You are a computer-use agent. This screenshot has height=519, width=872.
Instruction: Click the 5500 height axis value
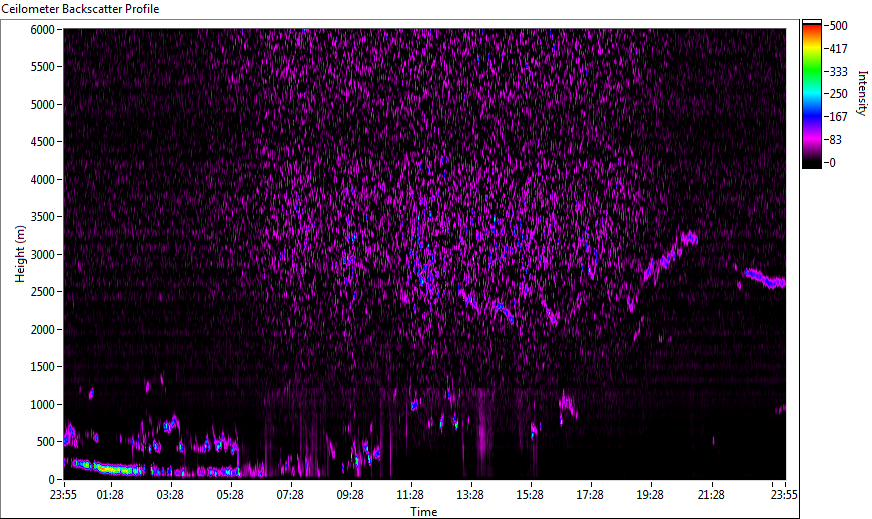pos(42,67)
